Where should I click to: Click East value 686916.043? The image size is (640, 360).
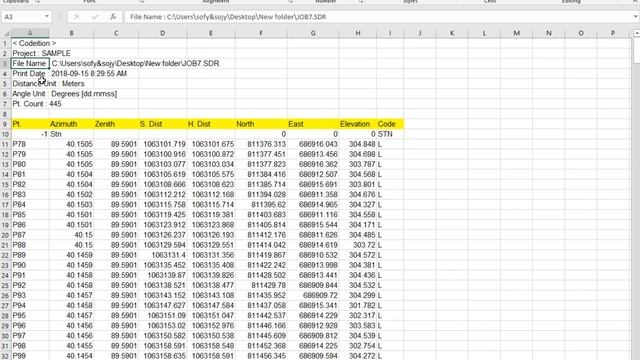pos(313,144)
